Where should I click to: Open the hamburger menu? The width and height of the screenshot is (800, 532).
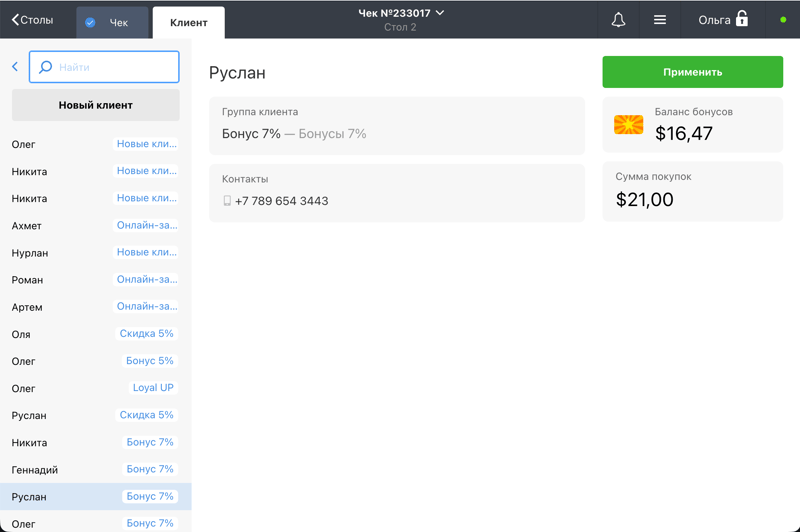pyautogui.click(x=660, y=20)
